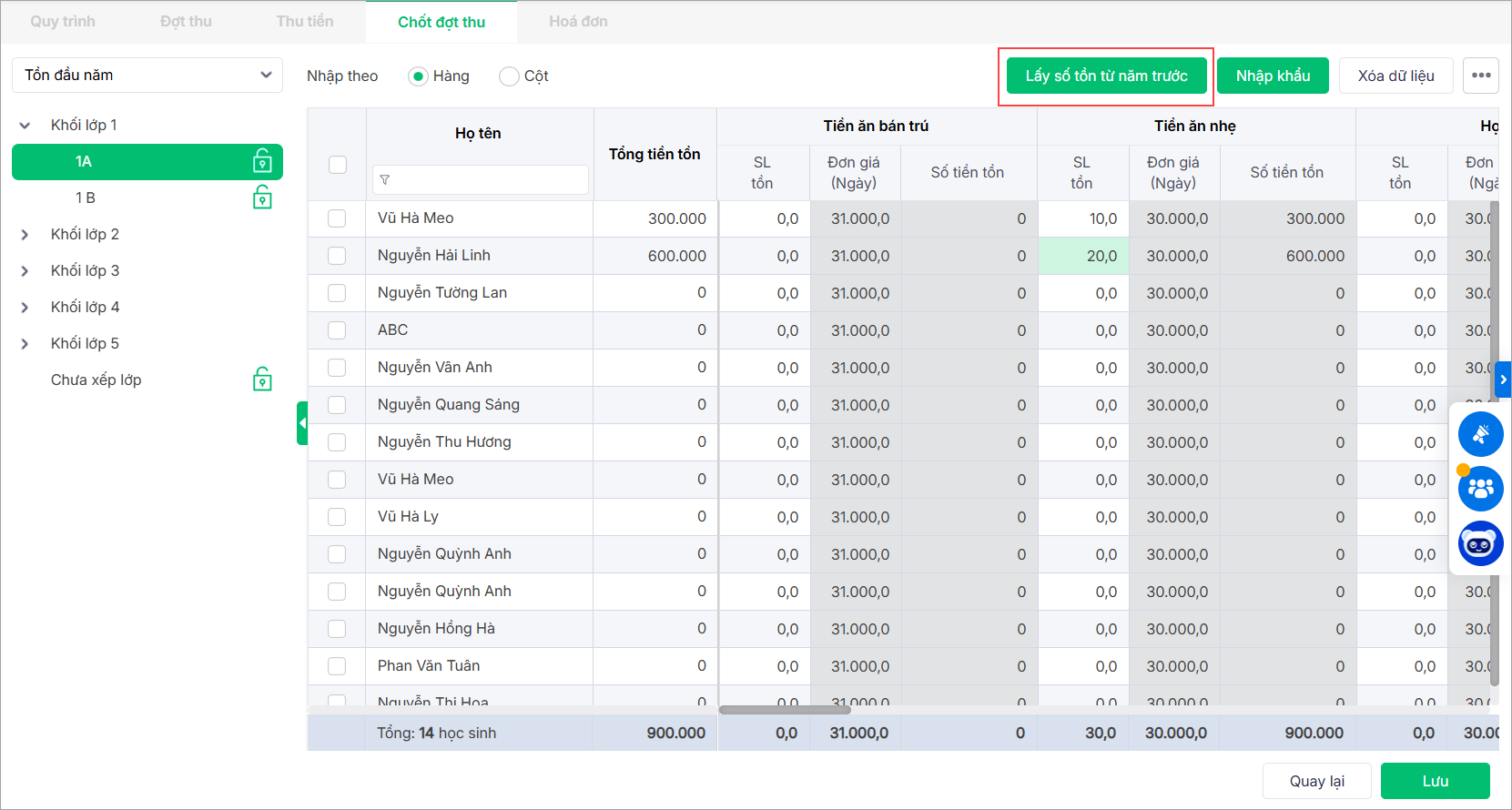Image resolution: width=1512 pixels, height=810 pixels.
Task: Tick the checkbox for Nguyễn Hải Linh
Action: click(337, 256)
